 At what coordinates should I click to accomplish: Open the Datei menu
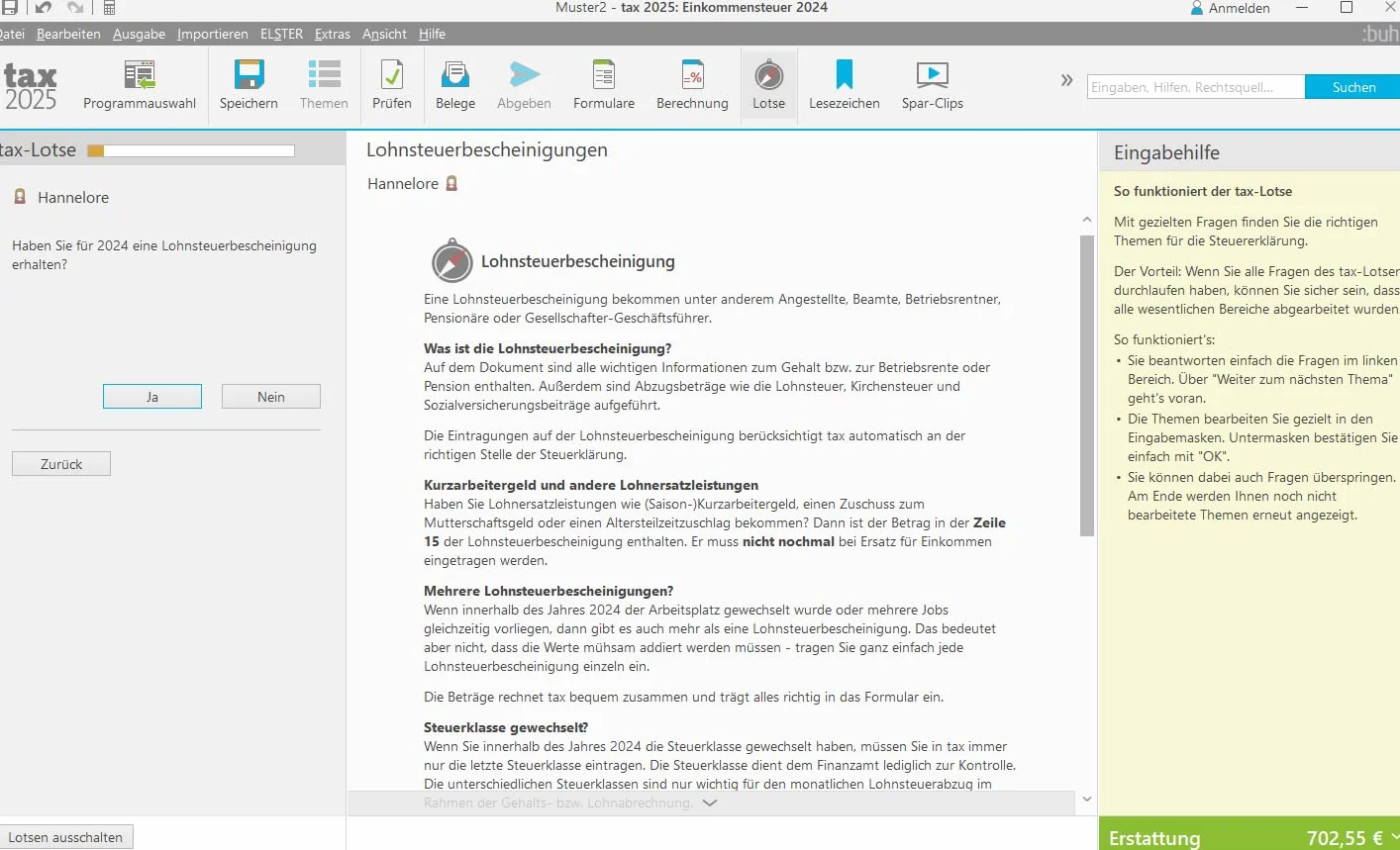12,34
